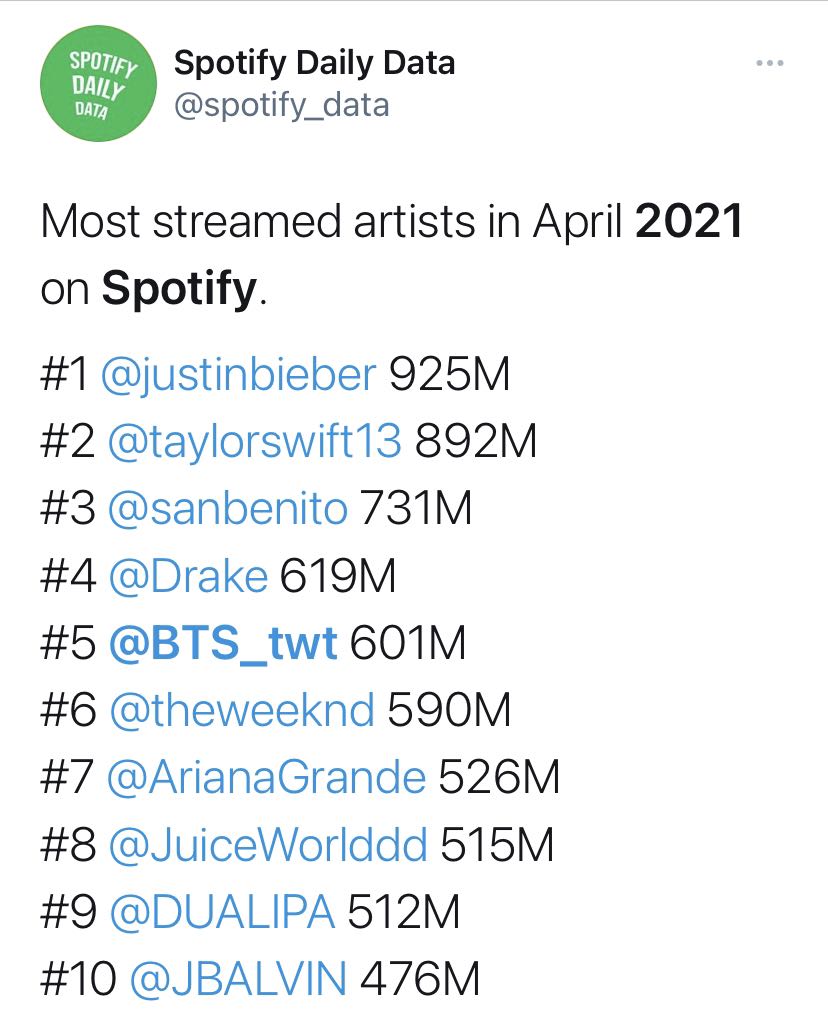Viewport: 828px width, 1027px height.
Task: Open the three-dot more options menu
Action: (x=770, y=64)
